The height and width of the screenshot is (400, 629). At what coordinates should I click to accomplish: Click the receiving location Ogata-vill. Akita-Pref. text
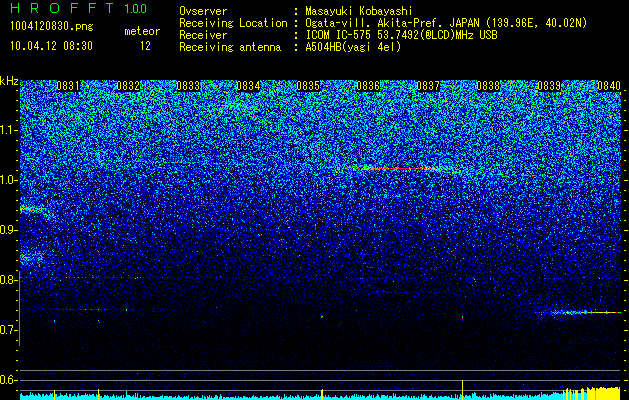pos(391,23)
